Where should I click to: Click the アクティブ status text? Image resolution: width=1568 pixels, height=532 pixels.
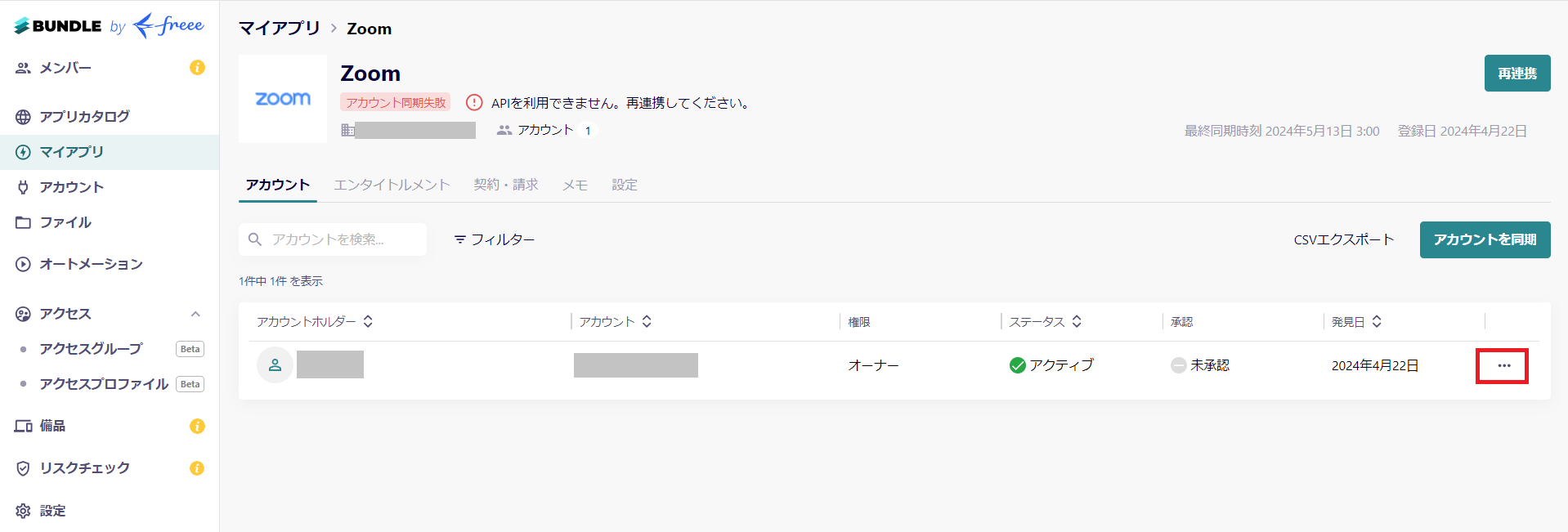pos(1061,365)
